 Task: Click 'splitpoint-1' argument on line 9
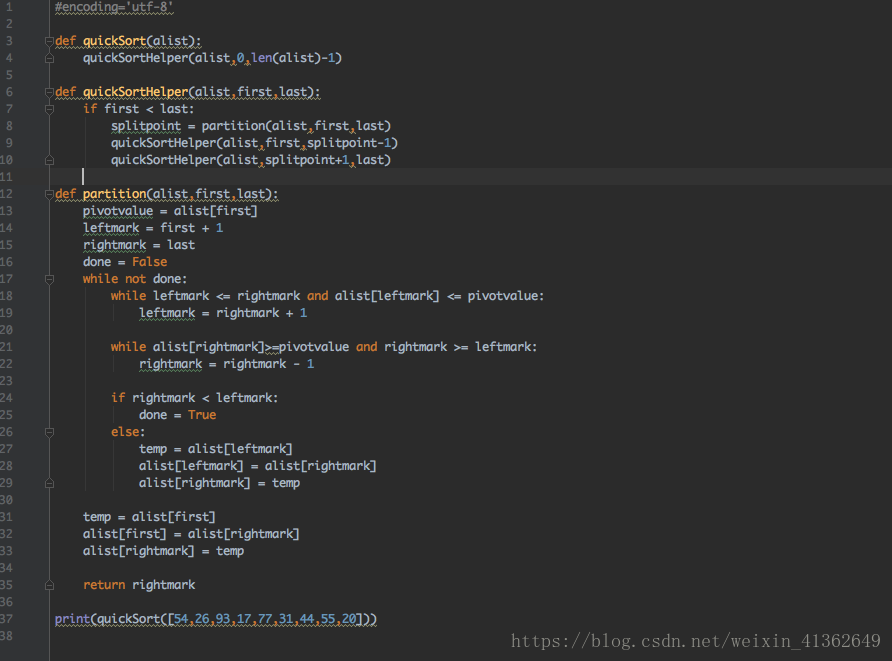pos(349,143)
